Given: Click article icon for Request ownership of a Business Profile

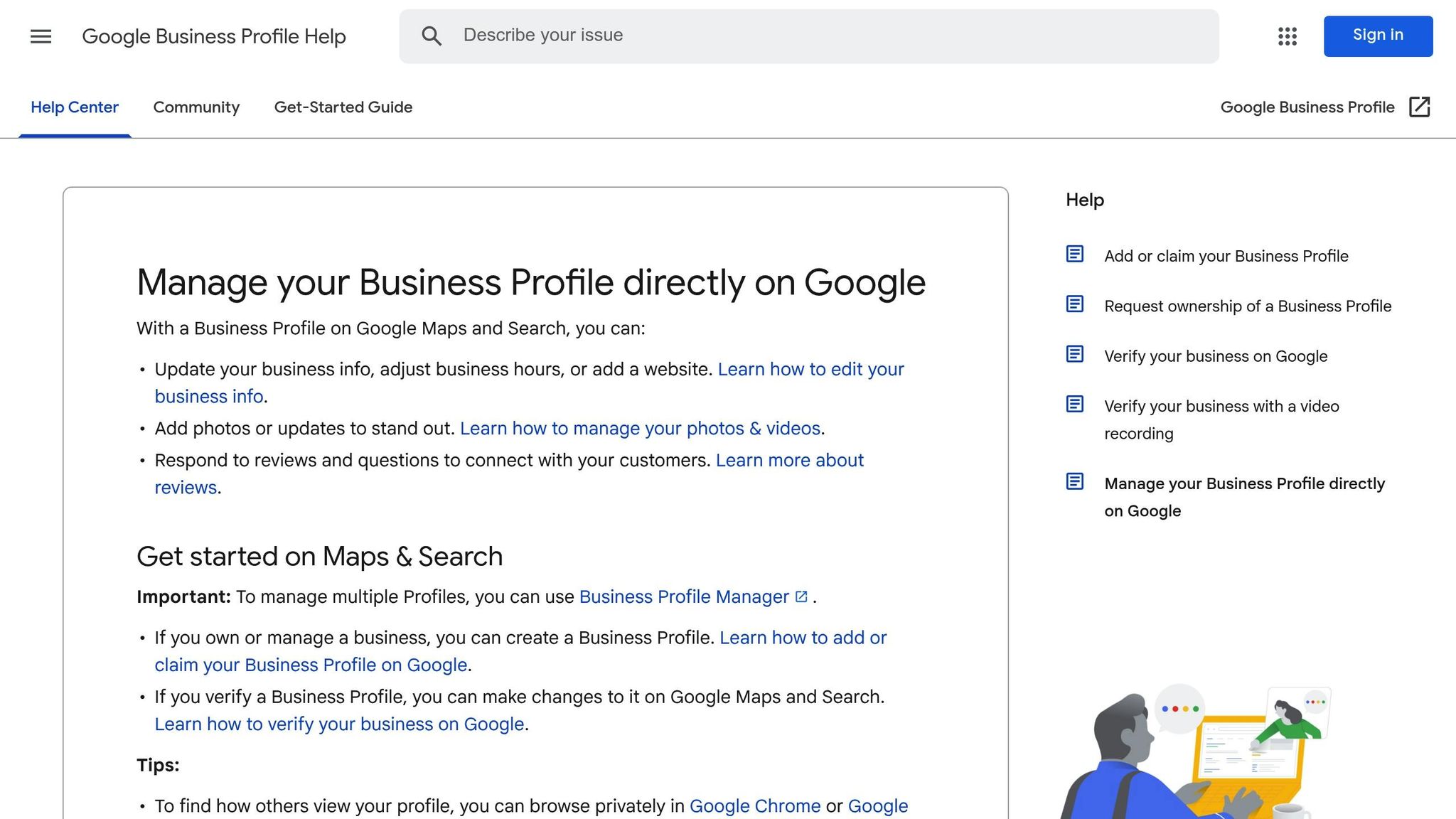Looking at the screenshot, I should tap(1075, 304).
